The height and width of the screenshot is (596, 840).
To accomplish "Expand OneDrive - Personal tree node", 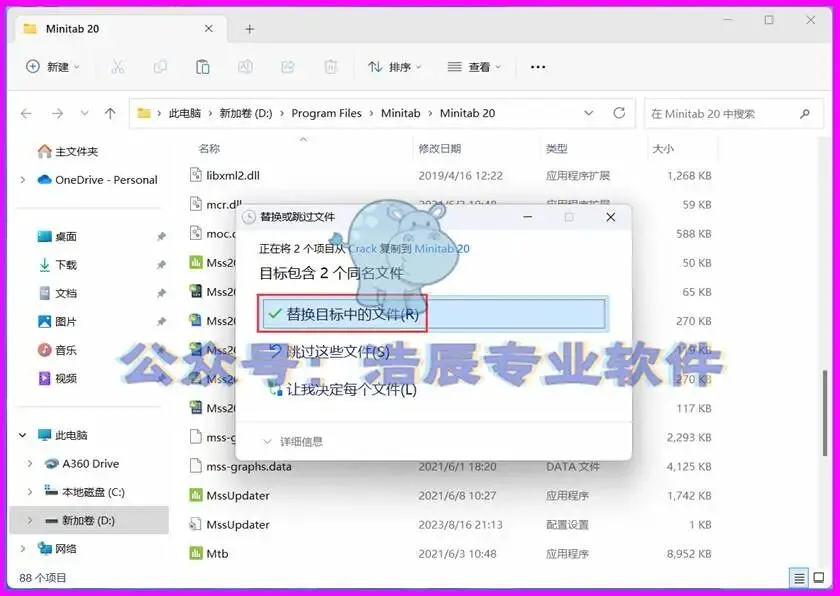I will [x=23, y=180].
